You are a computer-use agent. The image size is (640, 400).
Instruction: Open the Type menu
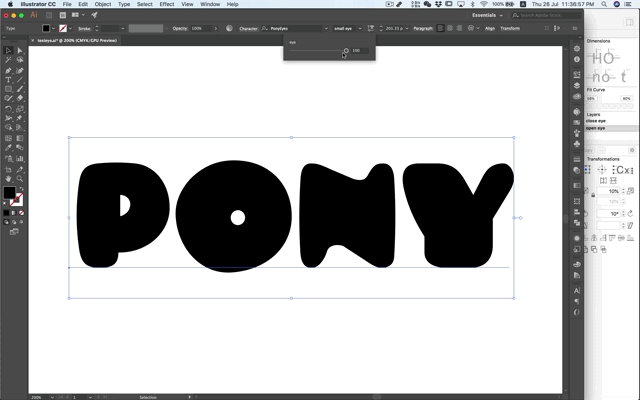[x=124, y=4]
